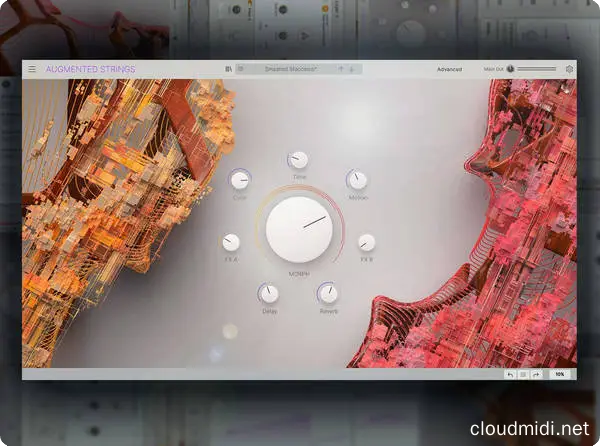Viewport: 600px width, 446px height.
Task: Open the preset library browser icon
Action: click(x=229, y=70)
